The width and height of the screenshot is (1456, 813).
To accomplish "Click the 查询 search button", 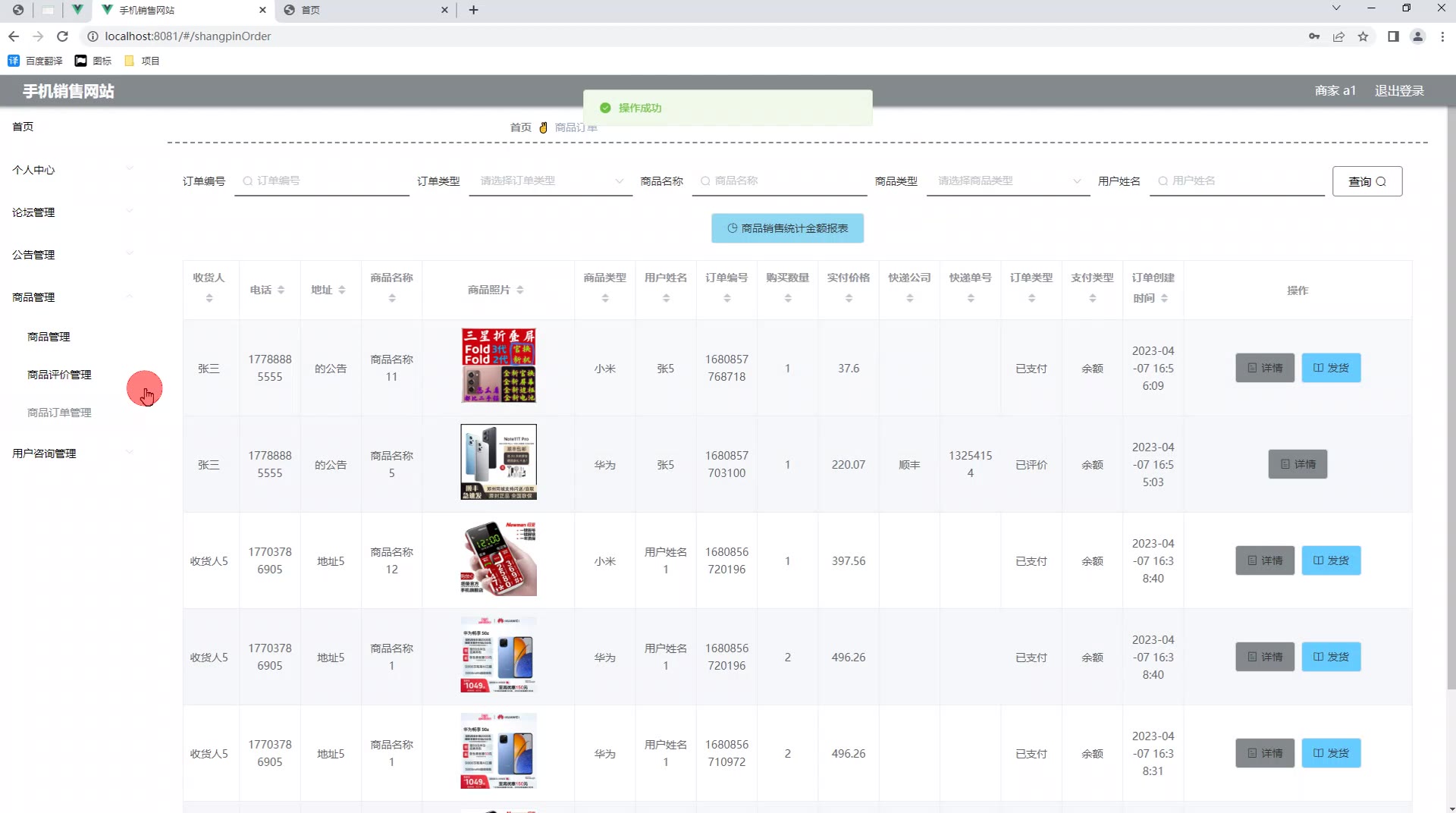I will tap(1367, 181).
